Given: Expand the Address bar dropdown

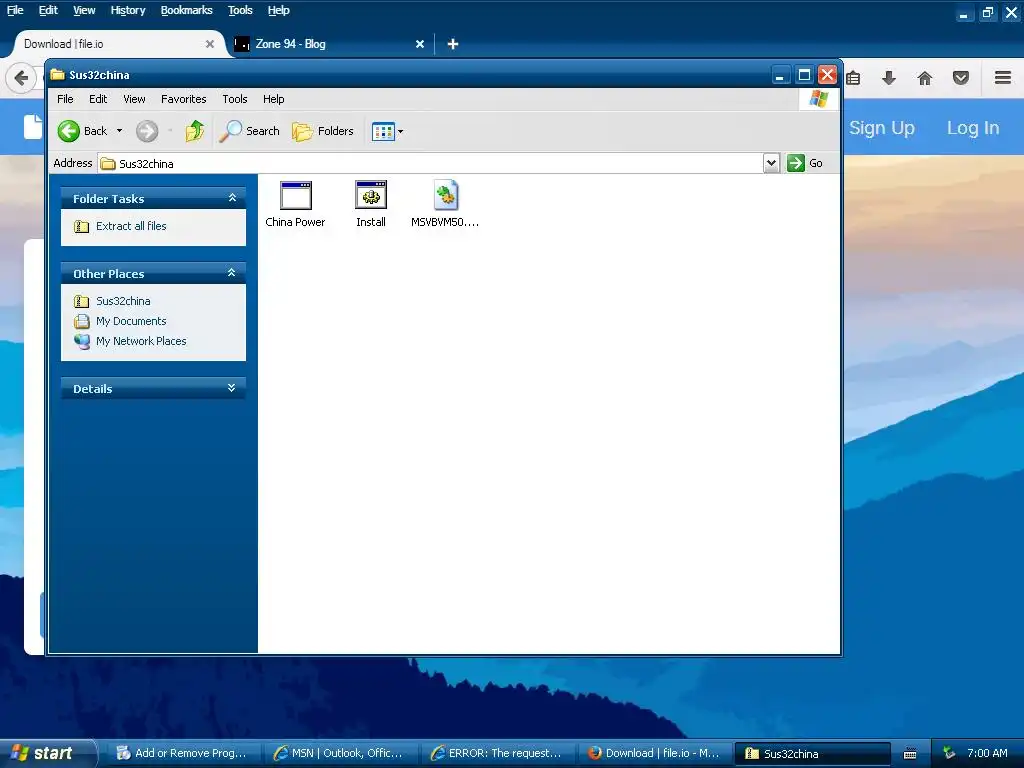Looking at the screenshot, I should (x=771, y=163).
